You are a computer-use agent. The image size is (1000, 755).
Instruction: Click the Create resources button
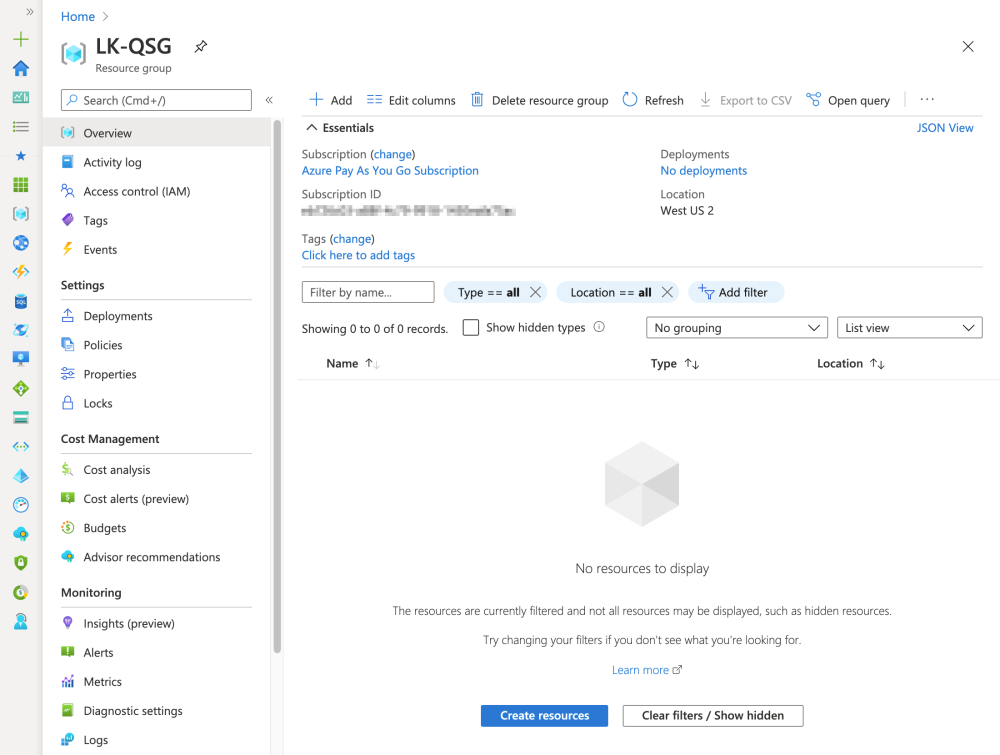coord(544,716)
